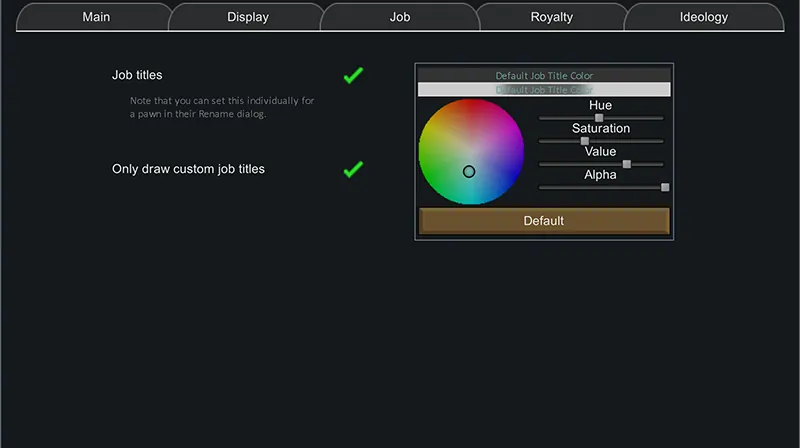Open the Ideology tab

point(704,17)
